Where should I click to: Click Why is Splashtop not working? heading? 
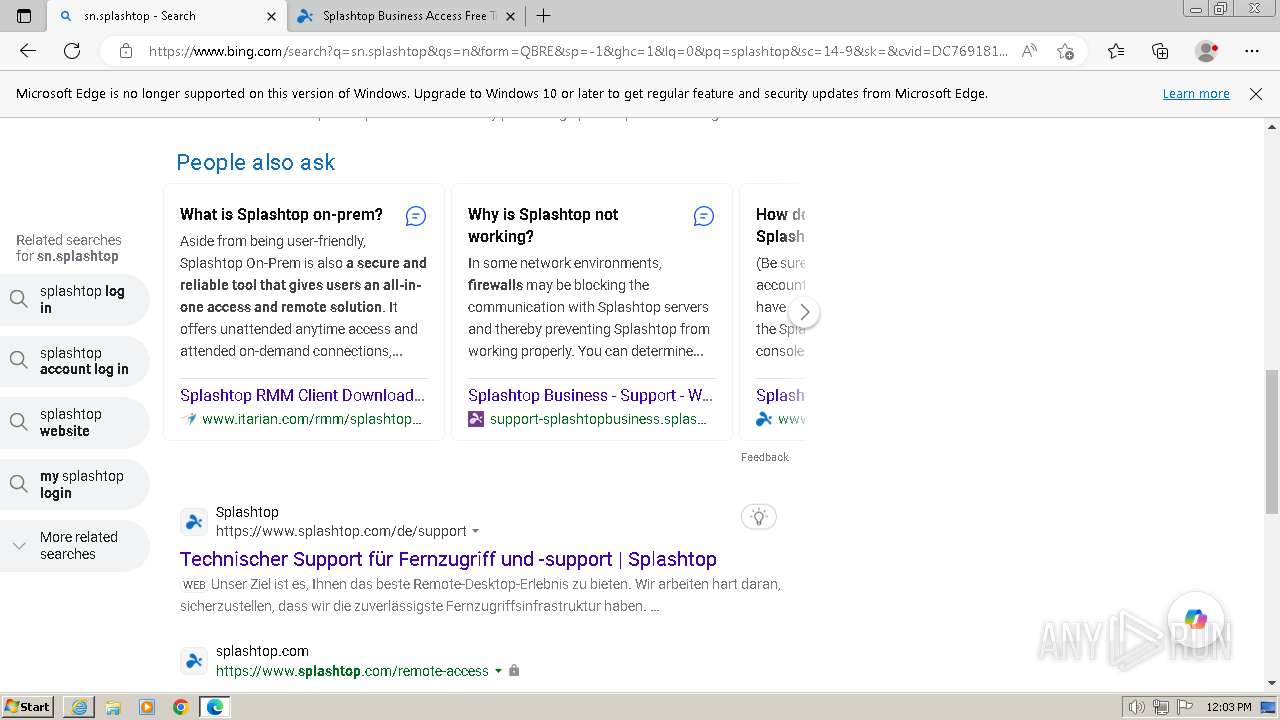[543, 225]
